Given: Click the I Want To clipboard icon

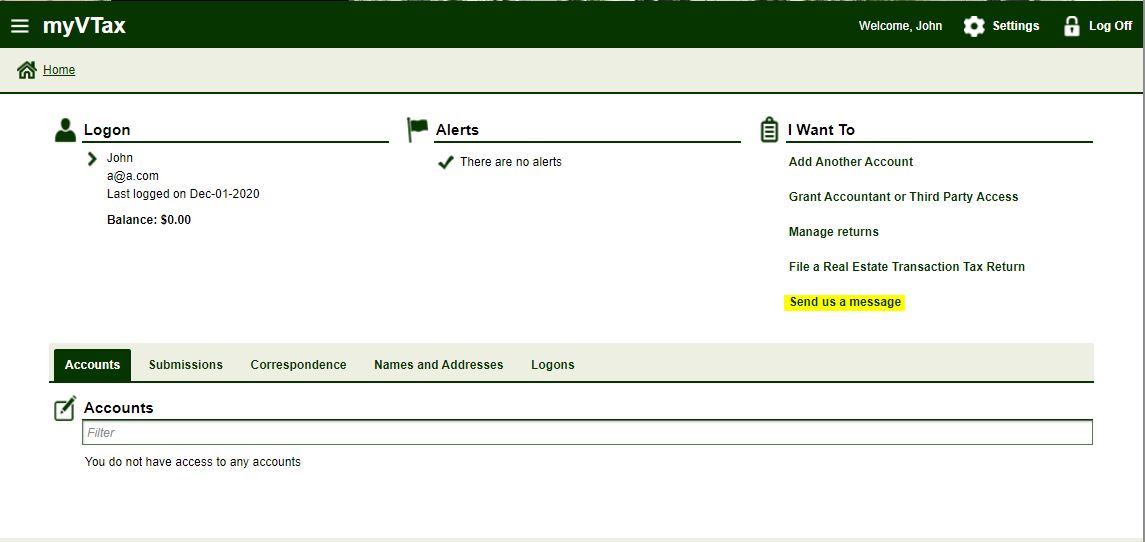Looking at the screenshot, I should coord(769,129).
